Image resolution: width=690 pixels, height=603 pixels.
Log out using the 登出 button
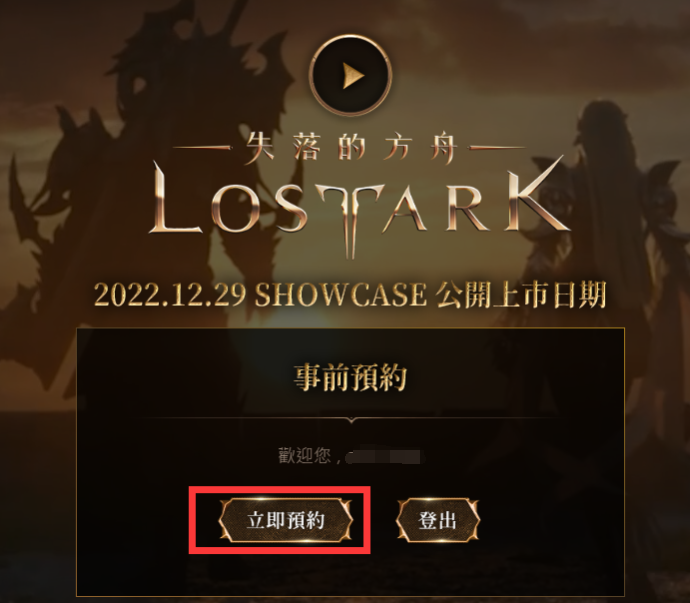click(437, 520)
